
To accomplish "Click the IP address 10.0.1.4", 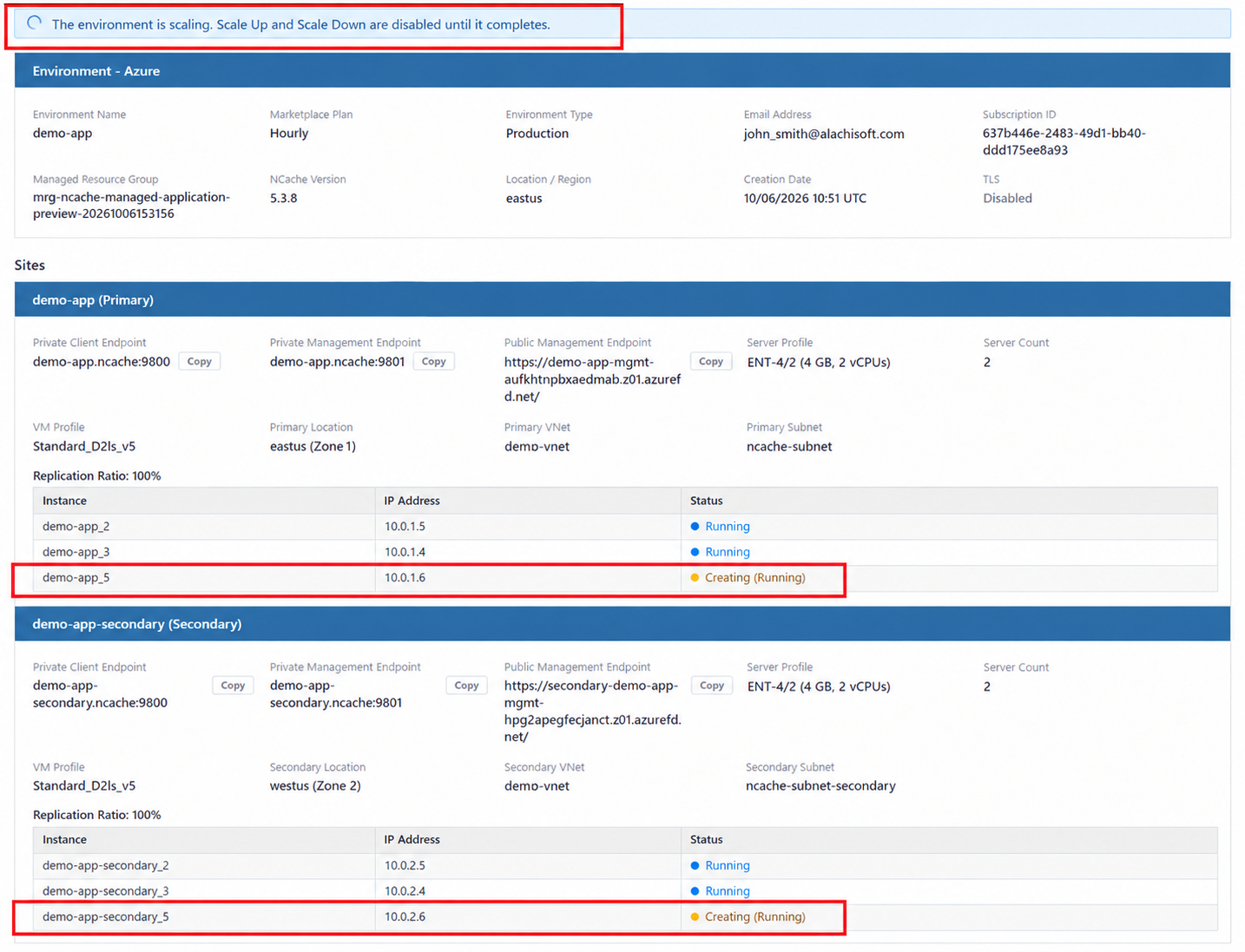I will [x=405, y=552].
